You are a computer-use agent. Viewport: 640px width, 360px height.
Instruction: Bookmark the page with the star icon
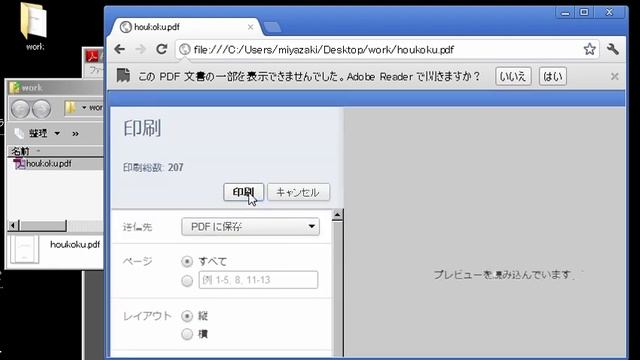(x=589, y=49)
